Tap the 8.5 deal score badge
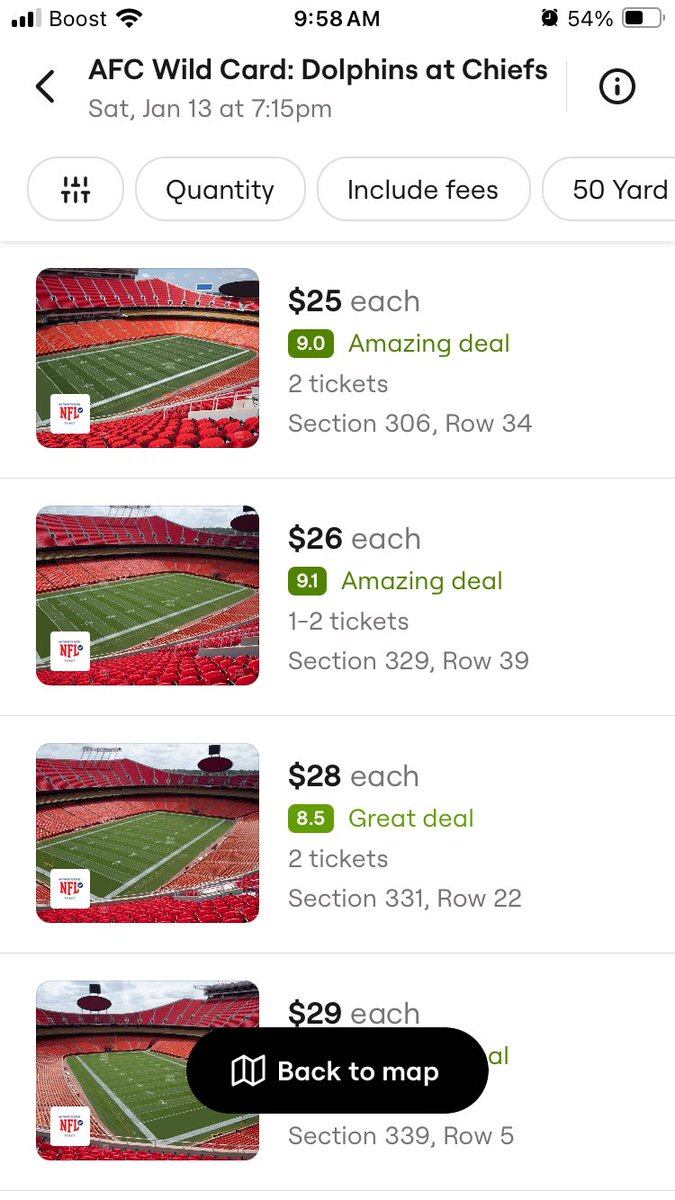 point(310,818)
